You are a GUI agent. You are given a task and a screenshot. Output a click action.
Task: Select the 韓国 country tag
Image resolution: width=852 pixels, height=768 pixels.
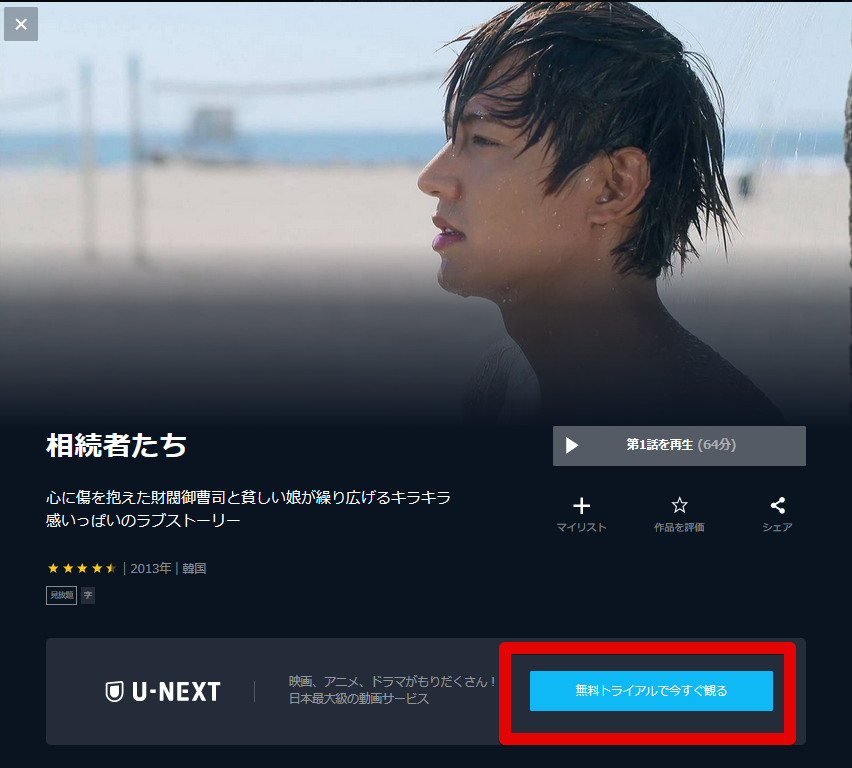194,569
